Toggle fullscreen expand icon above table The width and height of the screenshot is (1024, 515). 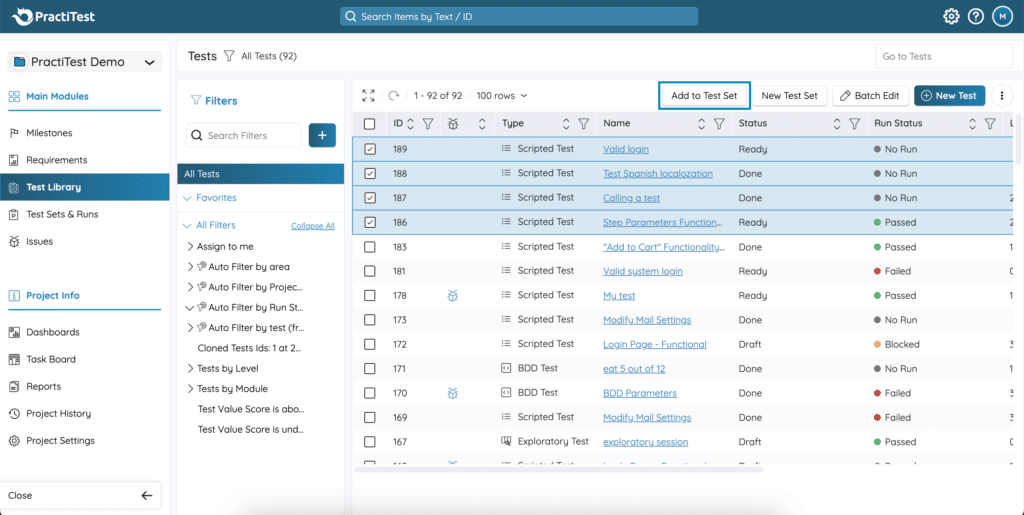coord(369,96)
